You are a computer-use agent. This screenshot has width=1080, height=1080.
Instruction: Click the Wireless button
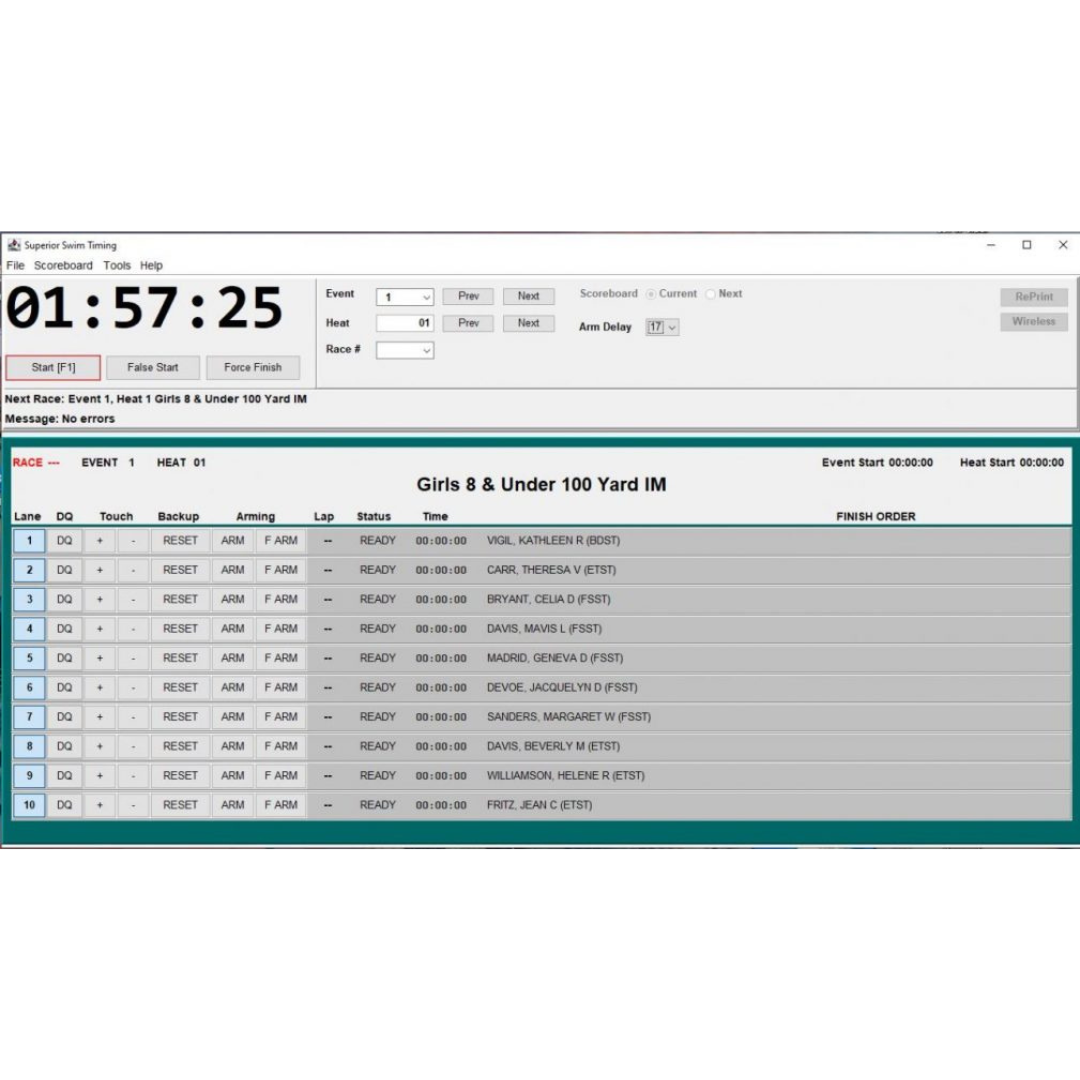tap(1033, 321)
